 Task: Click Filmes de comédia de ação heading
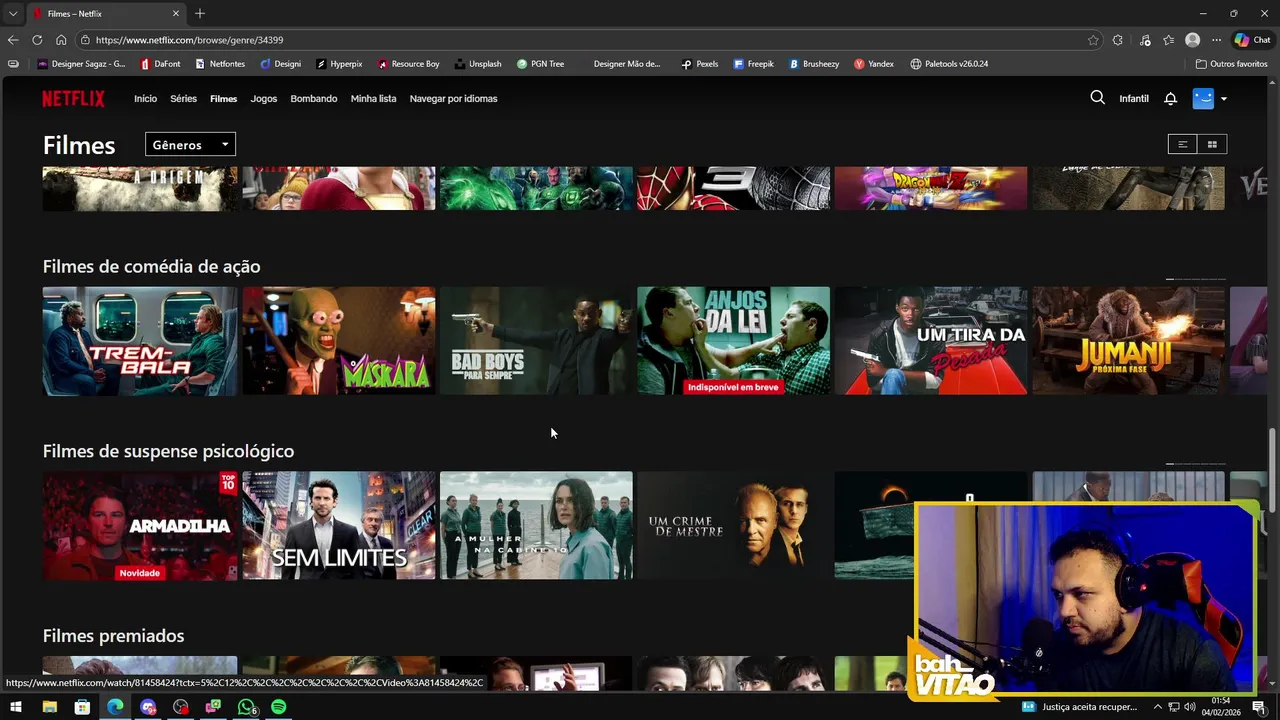[x=151, y=267]
